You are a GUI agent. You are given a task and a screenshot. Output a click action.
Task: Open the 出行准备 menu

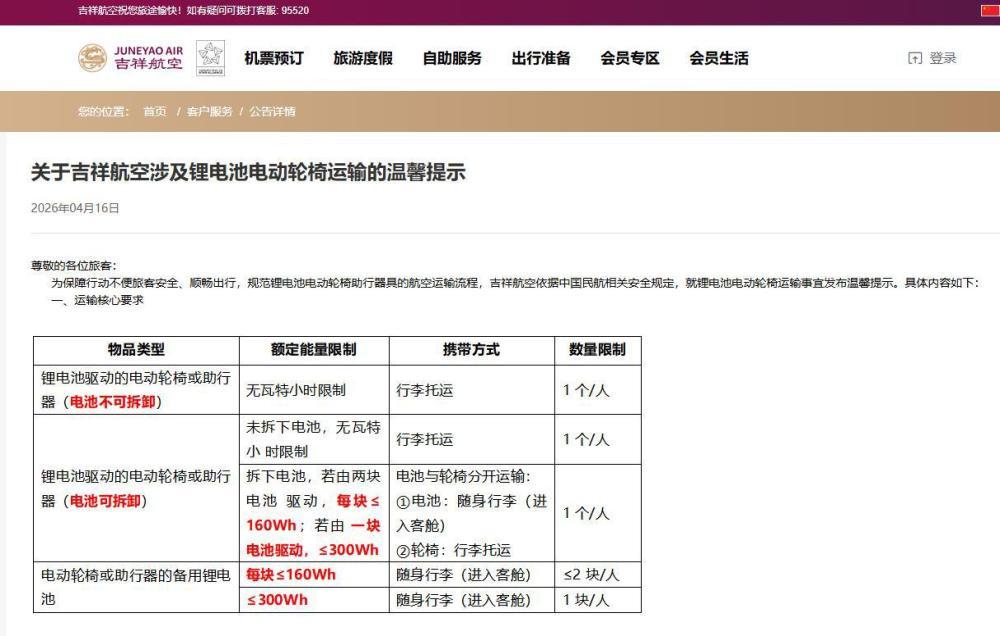coord(541,58)
